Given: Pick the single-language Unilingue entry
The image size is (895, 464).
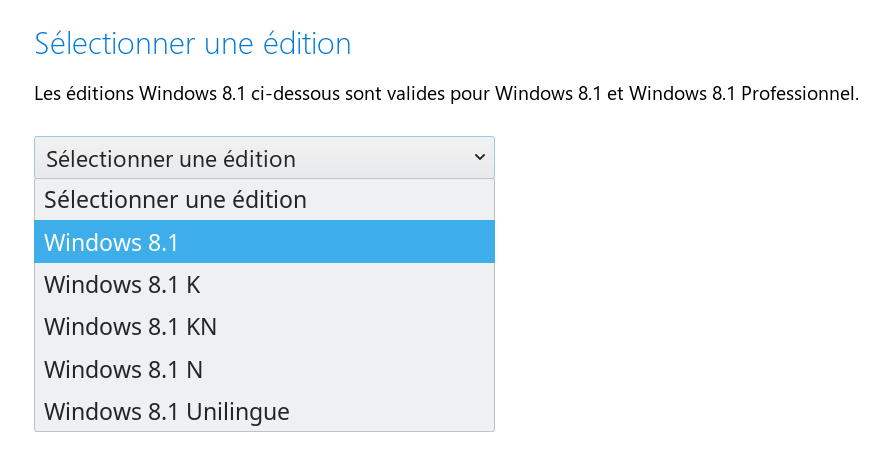Looking at the screenshot, I should point(264,410).
